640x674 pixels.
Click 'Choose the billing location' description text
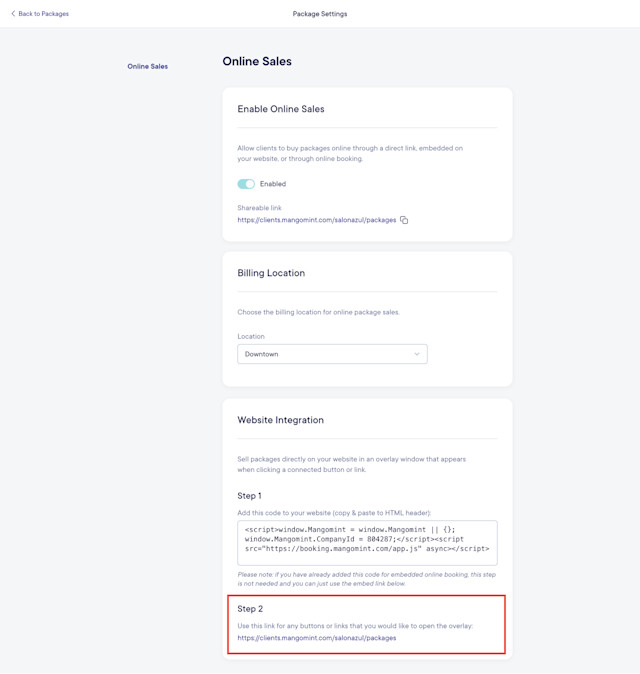pyautogui.click(x=318, y=312)
